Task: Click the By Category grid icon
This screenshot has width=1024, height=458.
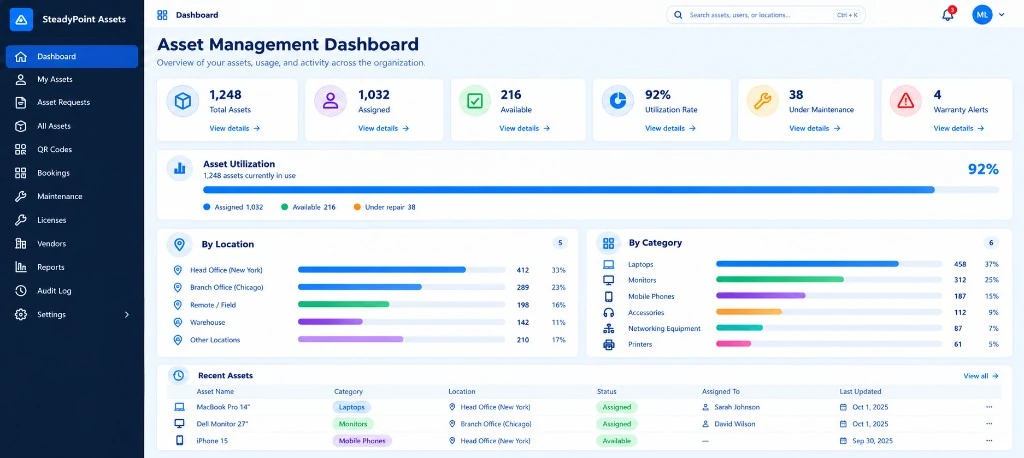Action: pyautogui.click(x=609, y=243)
